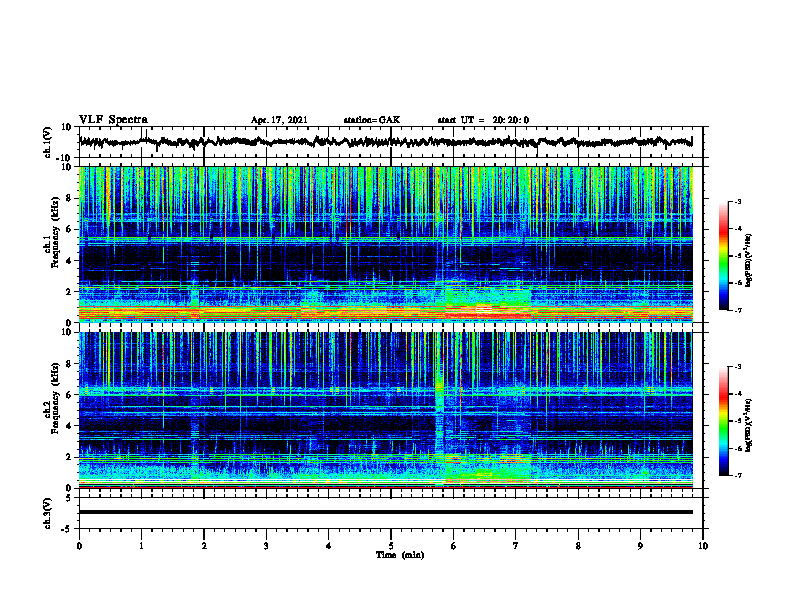This screenshot has height=612, width=792.
Task: Click time axis end tick label "10"
Action: [x=703, y=546]
